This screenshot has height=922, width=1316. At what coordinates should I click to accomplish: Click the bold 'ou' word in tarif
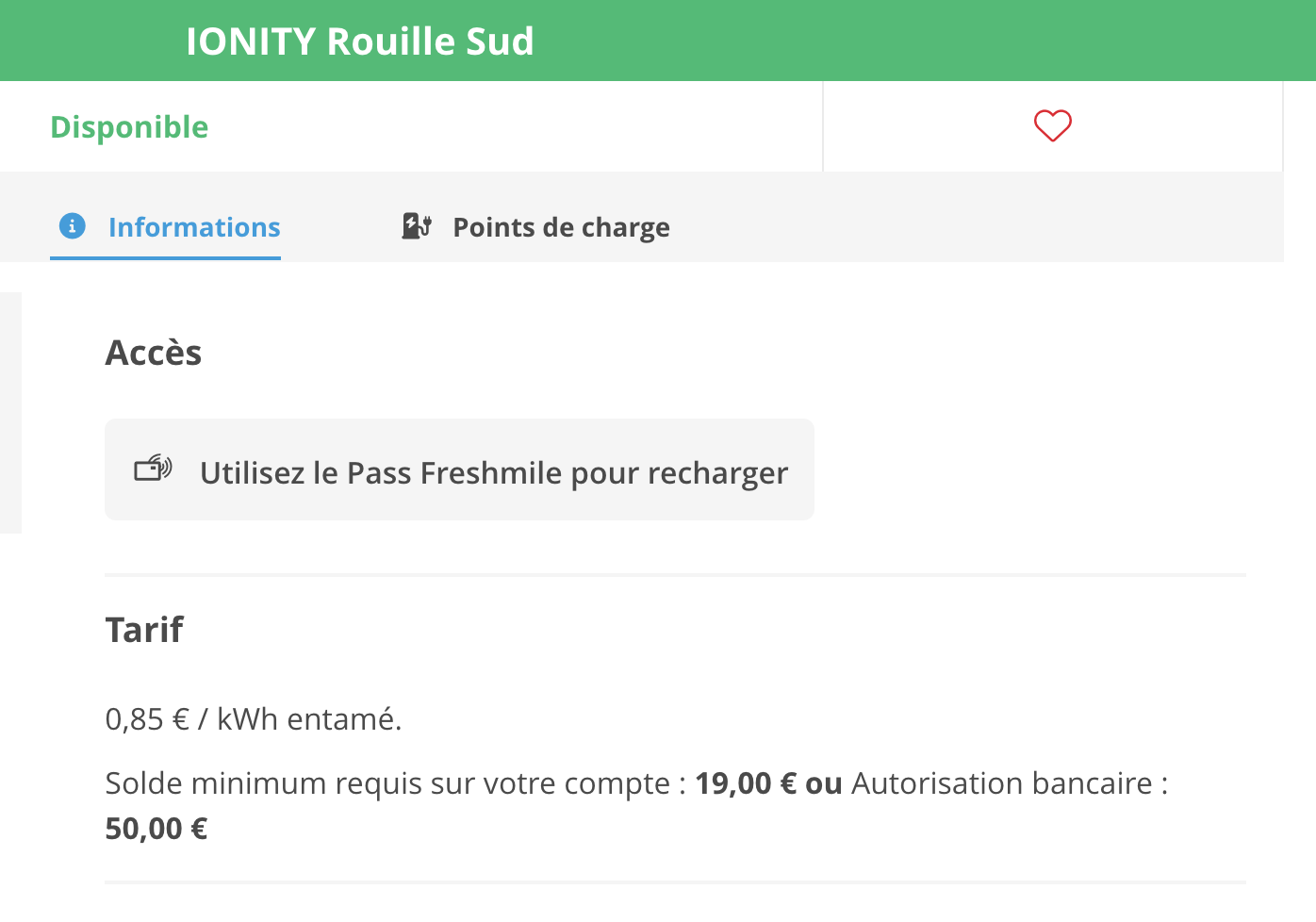click(x=824, y=783)
